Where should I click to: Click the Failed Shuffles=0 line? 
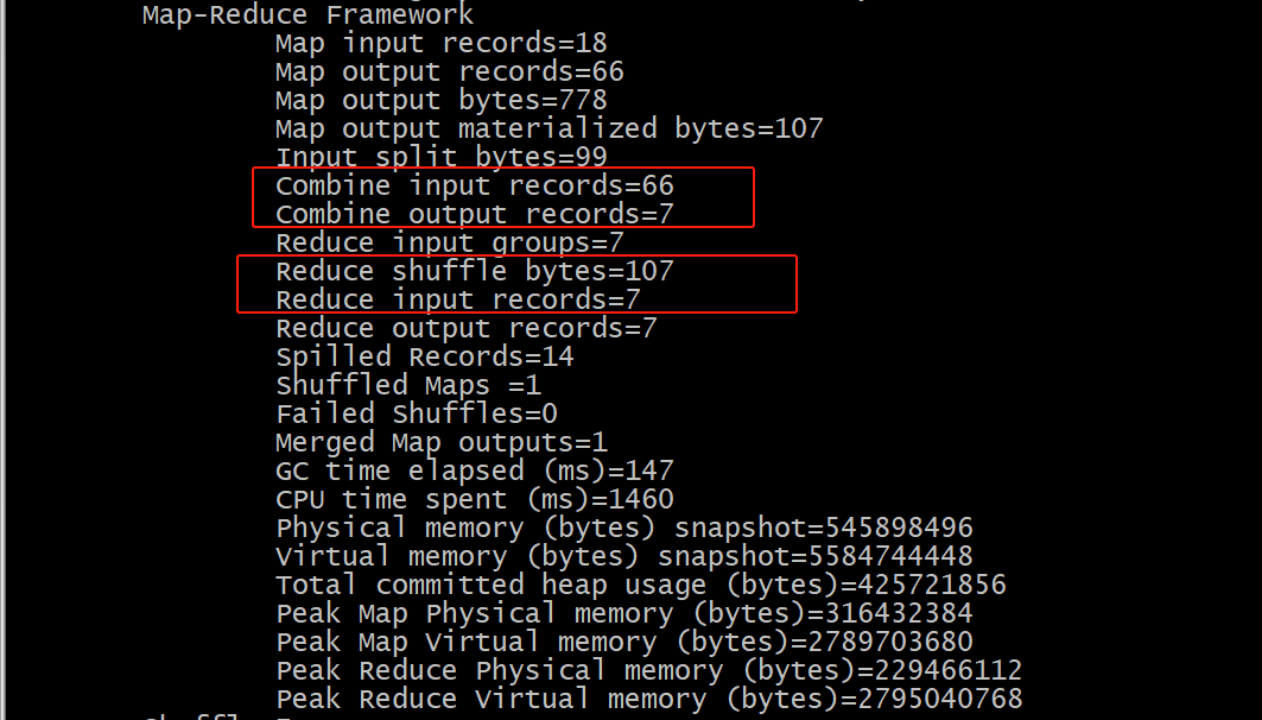pyautogui.click(x=416, y=414)
